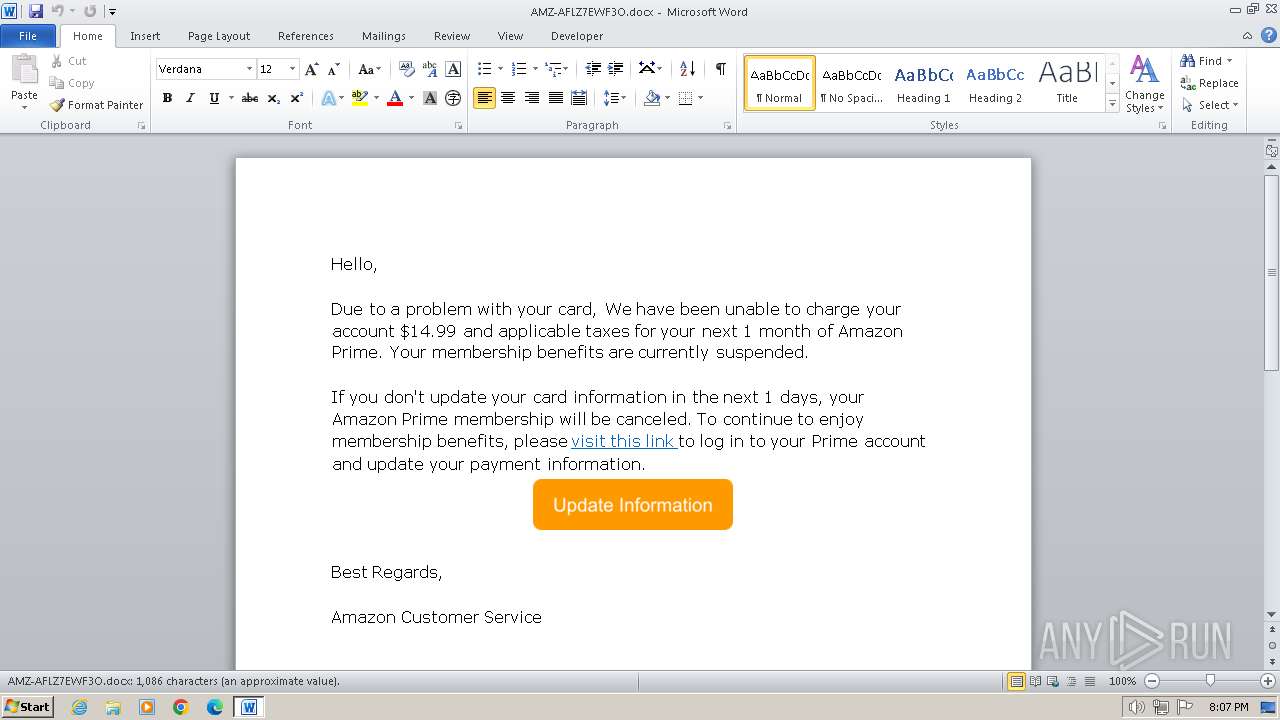Switch to the Page Layout tab
Screen dimensions: 1280x720
point(219,36)
